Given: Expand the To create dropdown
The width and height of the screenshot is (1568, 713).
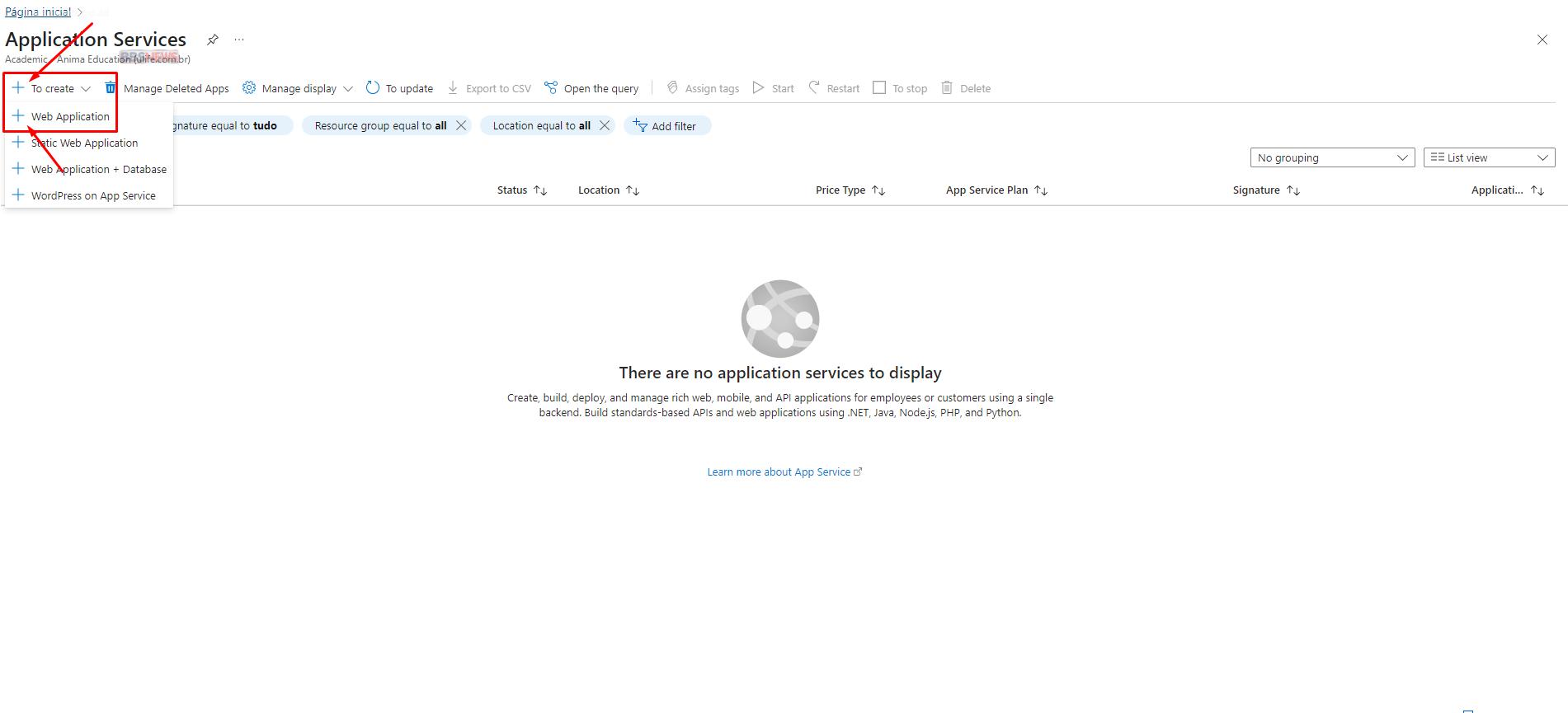Looking at the screenshot, I should pos(52,88).
